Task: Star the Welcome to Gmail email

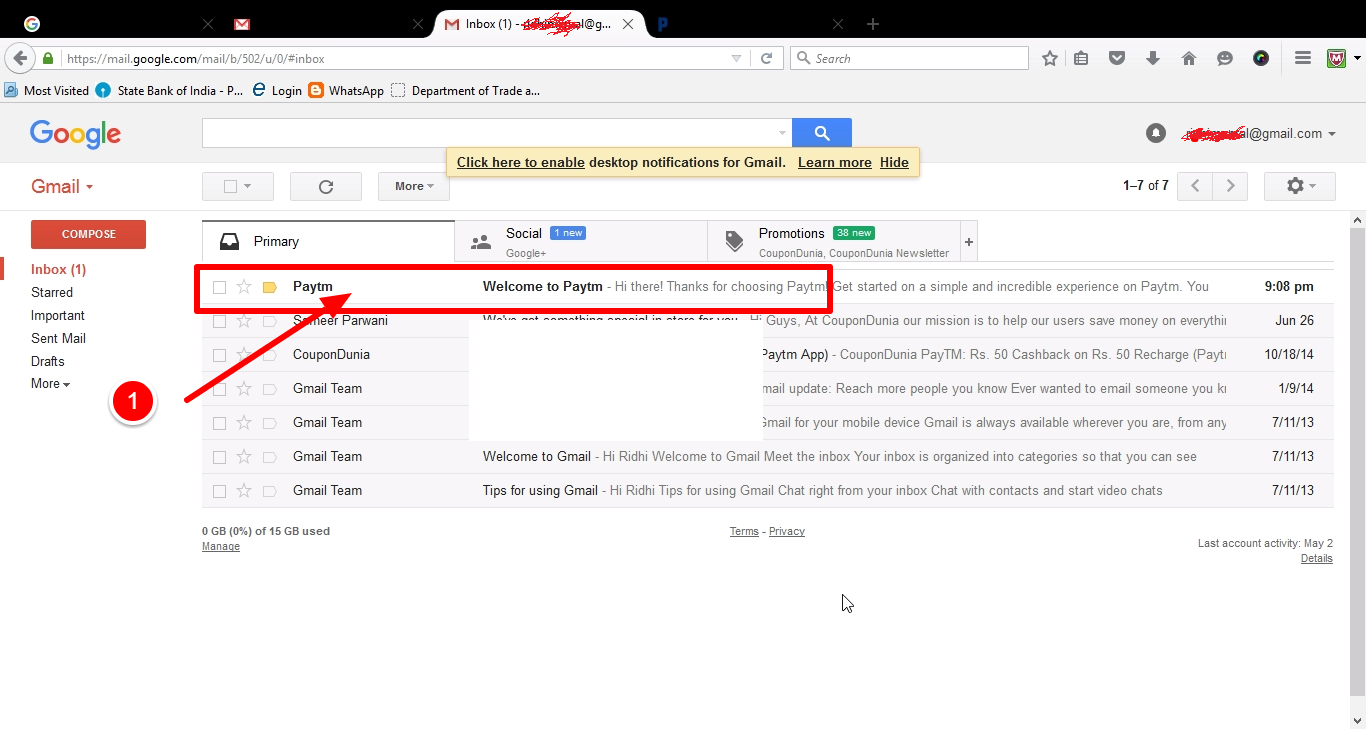Action: 244,457
